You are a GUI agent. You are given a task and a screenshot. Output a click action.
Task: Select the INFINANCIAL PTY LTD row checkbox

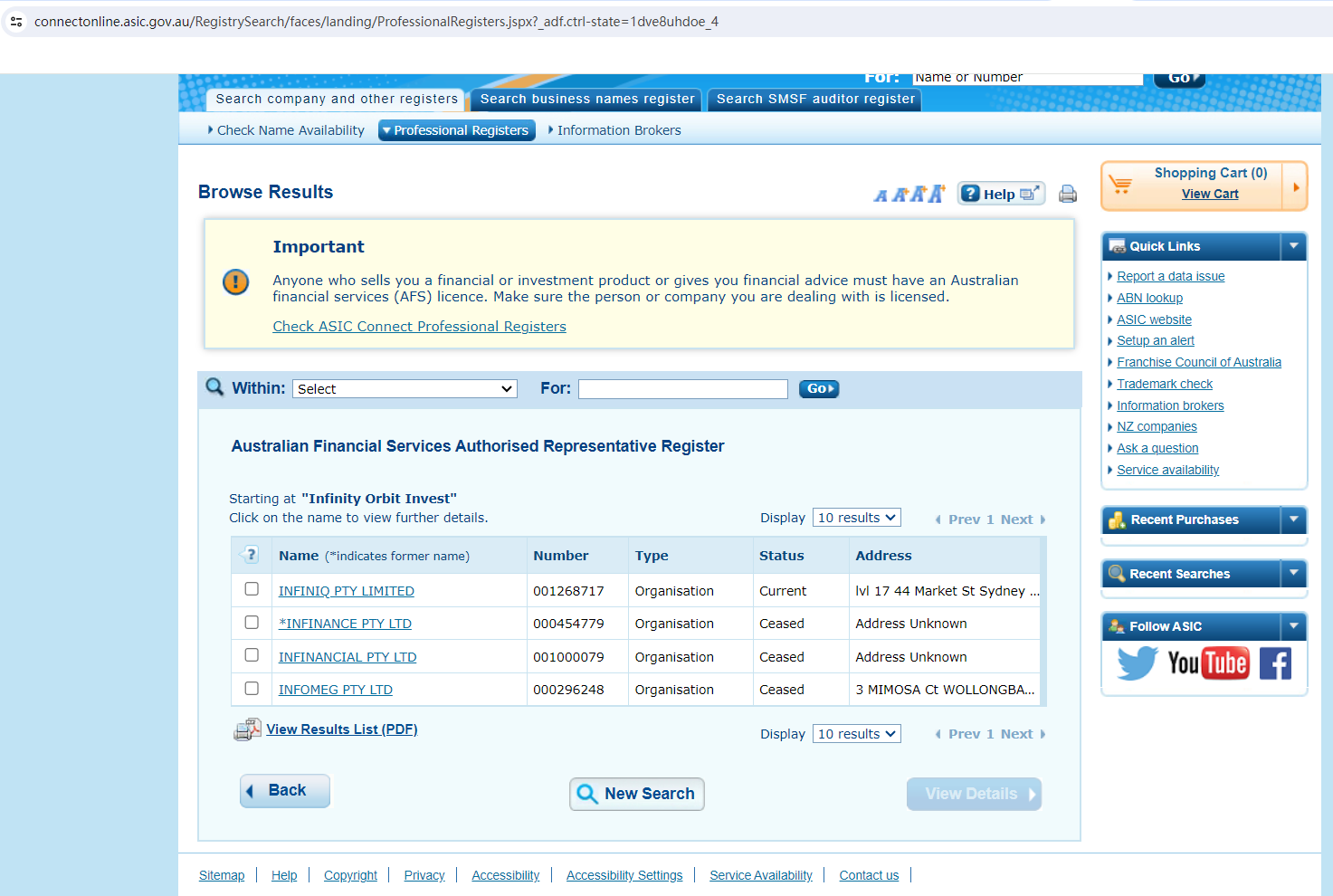coord(252,655)
